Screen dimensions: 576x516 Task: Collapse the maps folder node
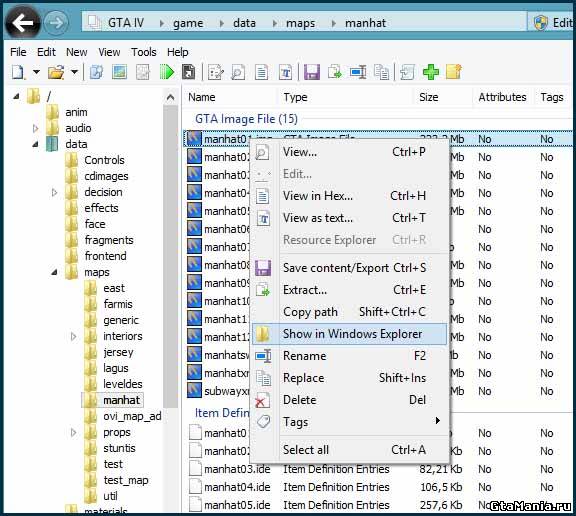click(x=54, y=272)
